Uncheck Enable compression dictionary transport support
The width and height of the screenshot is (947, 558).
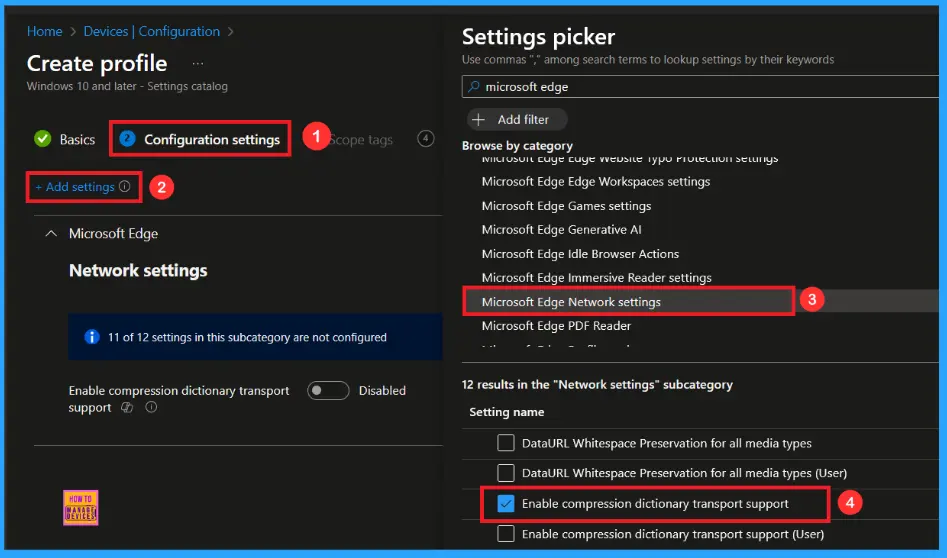click(506, 503)
